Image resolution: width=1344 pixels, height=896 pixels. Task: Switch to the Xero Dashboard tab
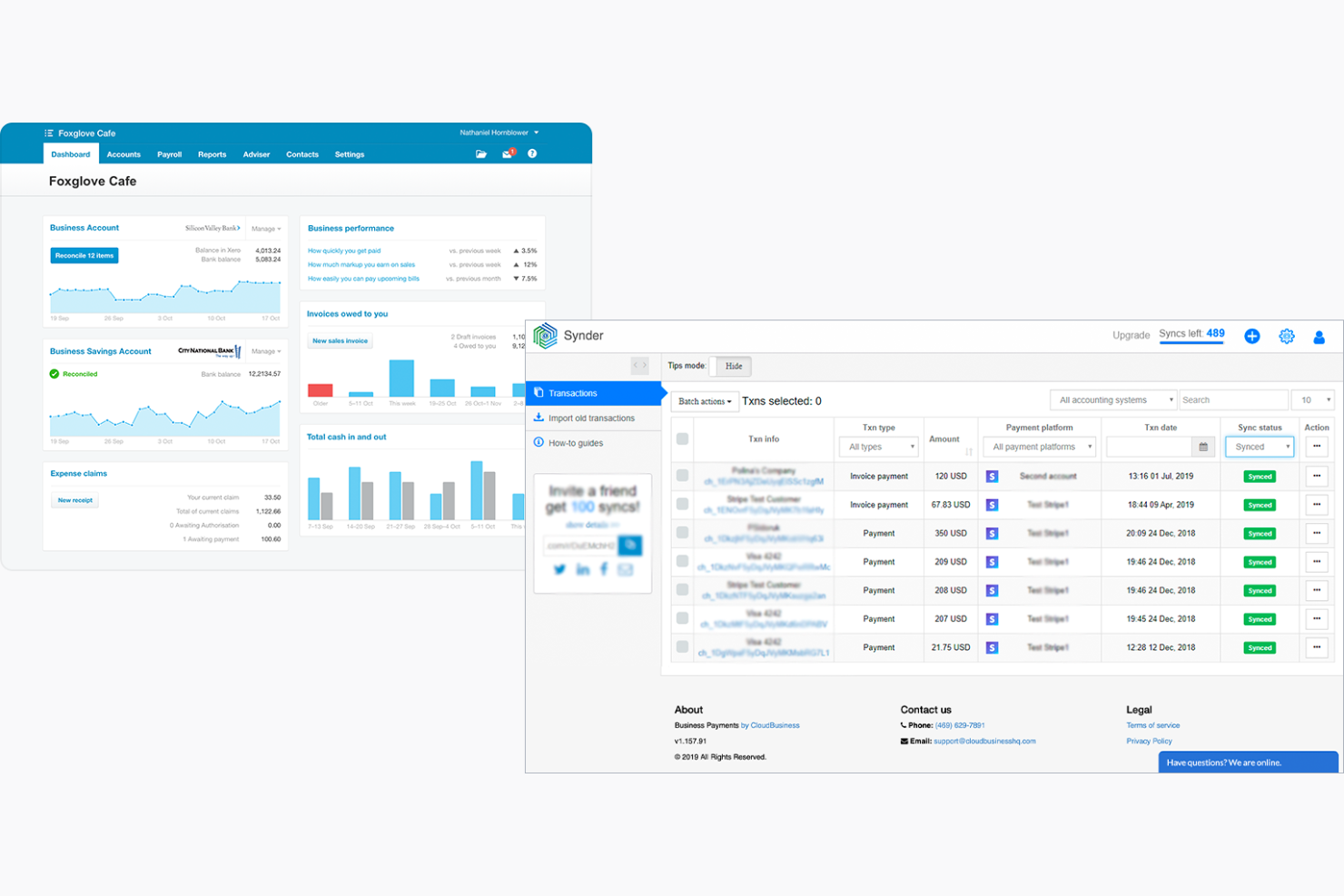(71, 154)
